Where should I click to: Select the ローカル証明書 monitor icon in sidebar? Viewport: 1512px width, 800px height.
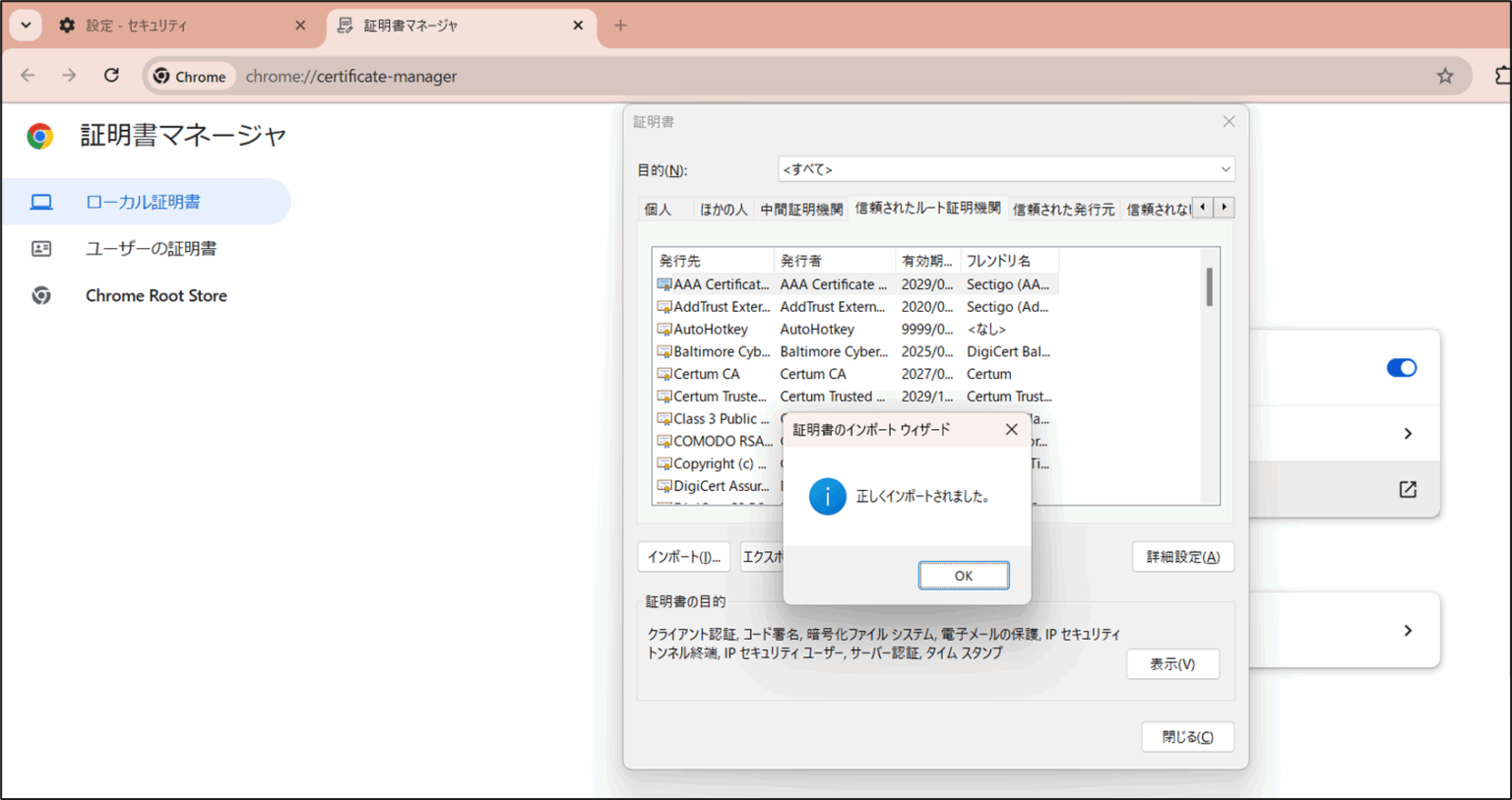click(x=41, y=201)
